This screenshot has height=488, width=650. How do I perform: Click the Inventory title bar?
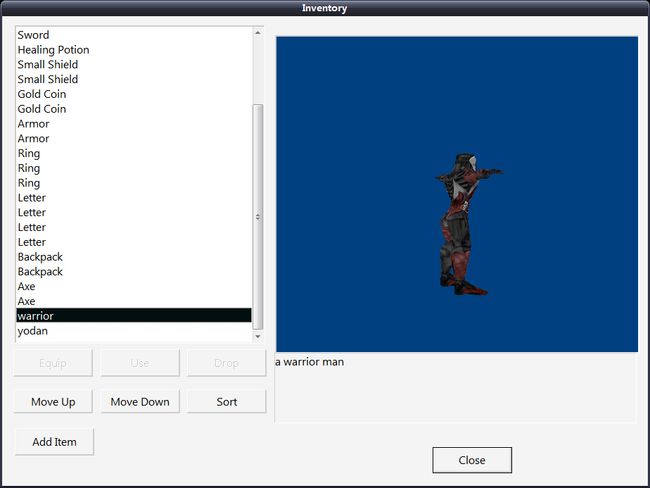pos(325,8)
